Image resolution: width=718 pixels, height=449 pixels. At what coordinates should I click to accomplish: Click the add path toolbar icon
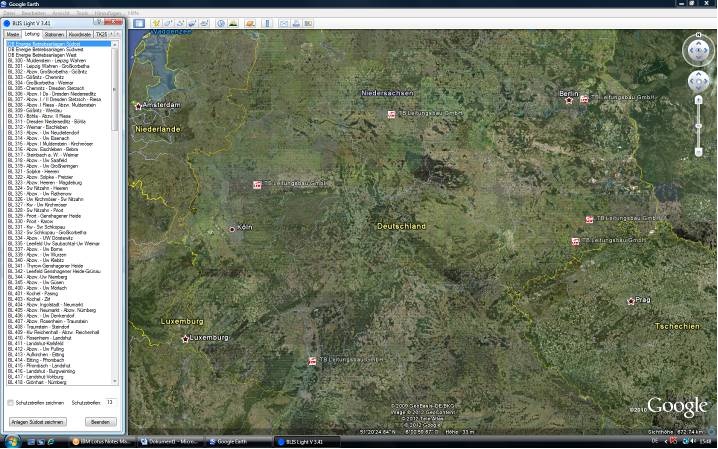click(x=180, y=23)
